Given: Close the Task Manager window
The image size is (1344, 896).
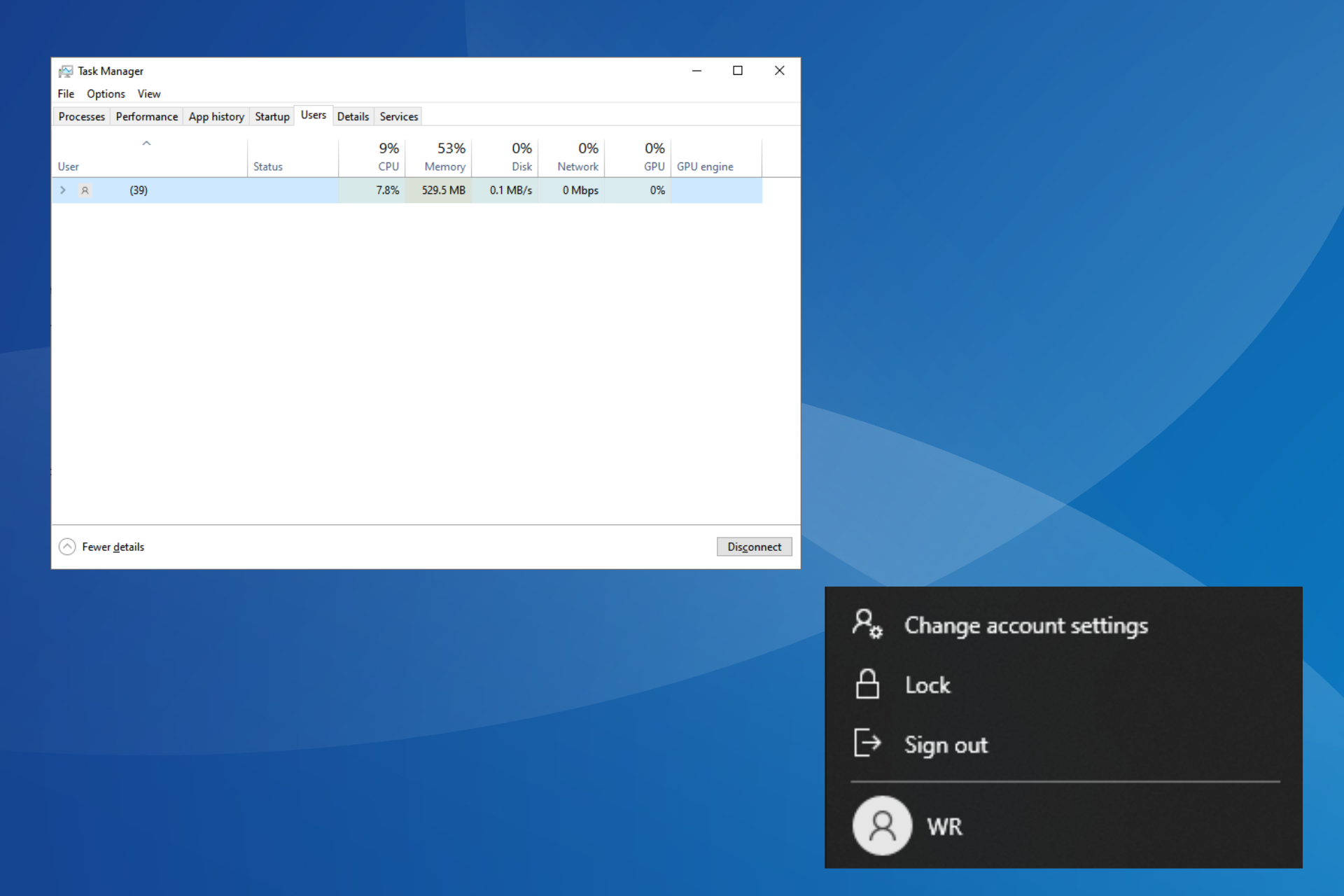Looking at the screenshot, I should coord(779,71).
